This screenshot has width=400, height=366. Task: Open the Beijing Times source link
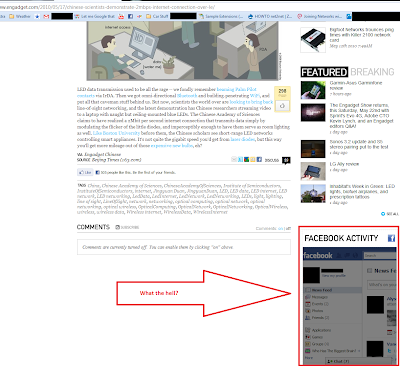point(117,160)
